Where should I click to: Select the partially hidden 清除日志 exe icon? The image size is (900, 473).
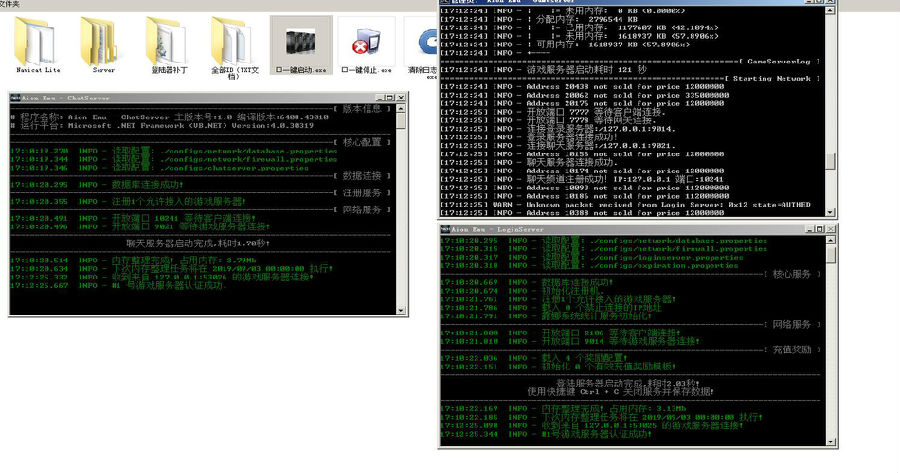tap(426, 40)
